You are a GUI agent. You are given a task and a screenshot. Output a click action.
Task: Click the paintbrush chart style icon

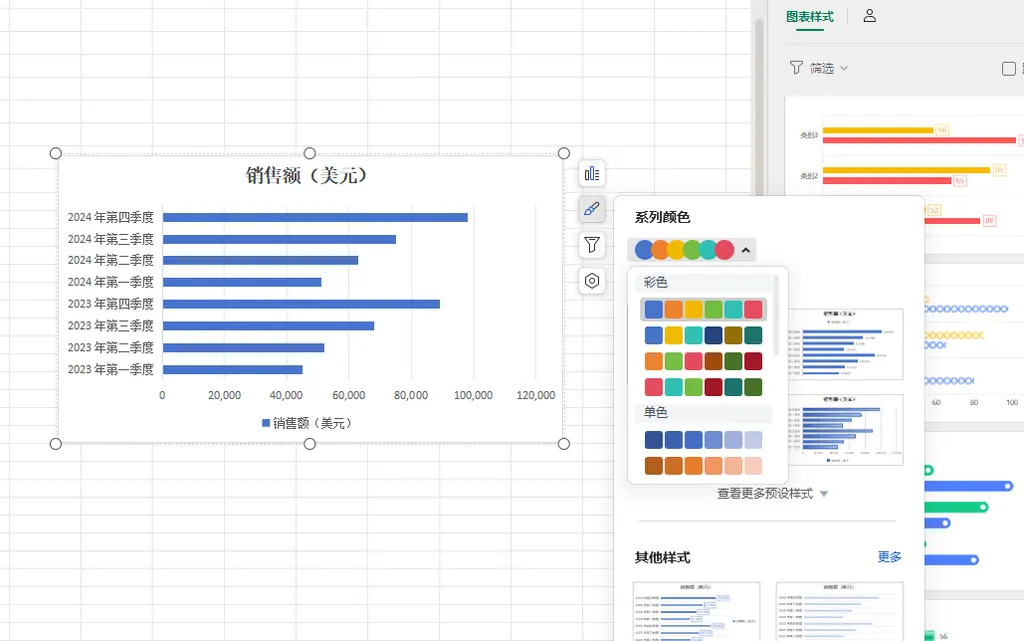tap(592, 210)
